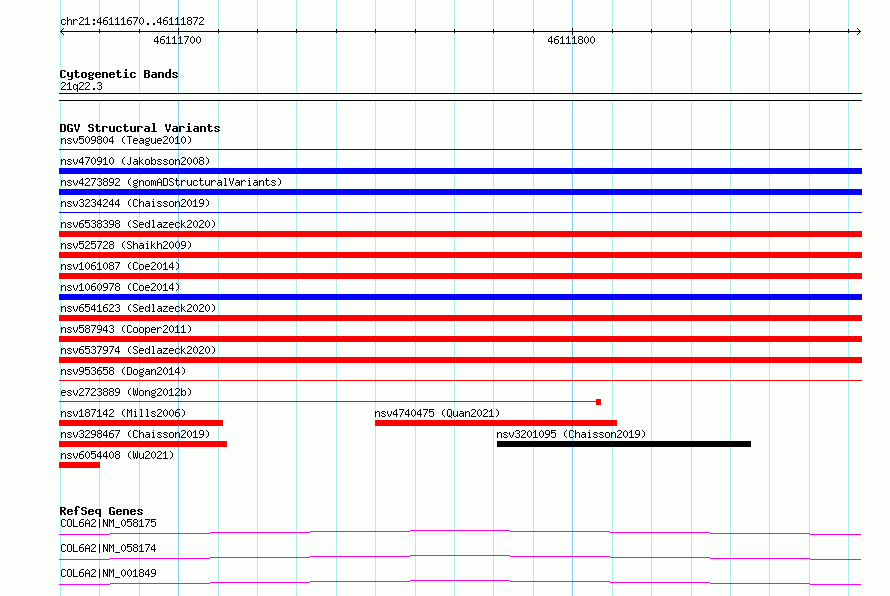Viewport: 890px width, 596px height.
Task: Click the red nsv3298467 (Chaisson2019) bar
Action: pos(143,444)
